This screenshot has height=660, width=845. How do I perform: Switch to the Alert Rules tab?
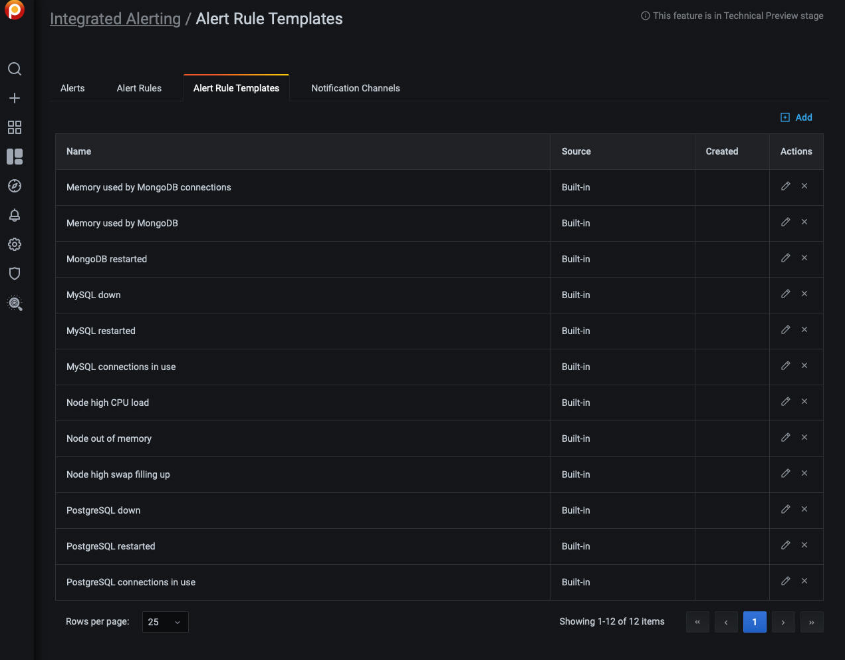coord(139,88)
